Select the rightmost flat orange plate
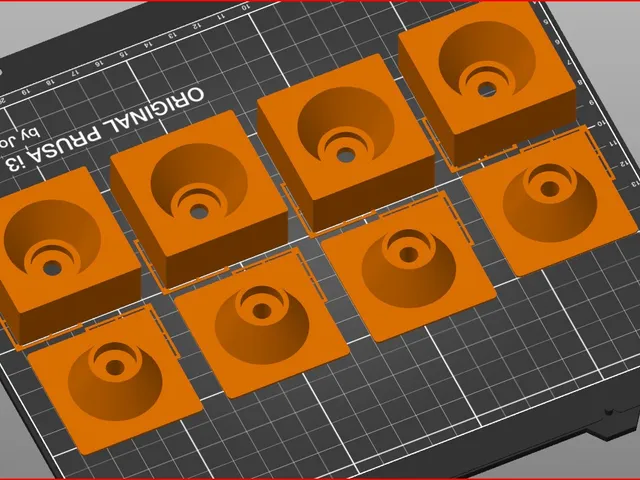The image size is (640, 480). pos(550,203)
